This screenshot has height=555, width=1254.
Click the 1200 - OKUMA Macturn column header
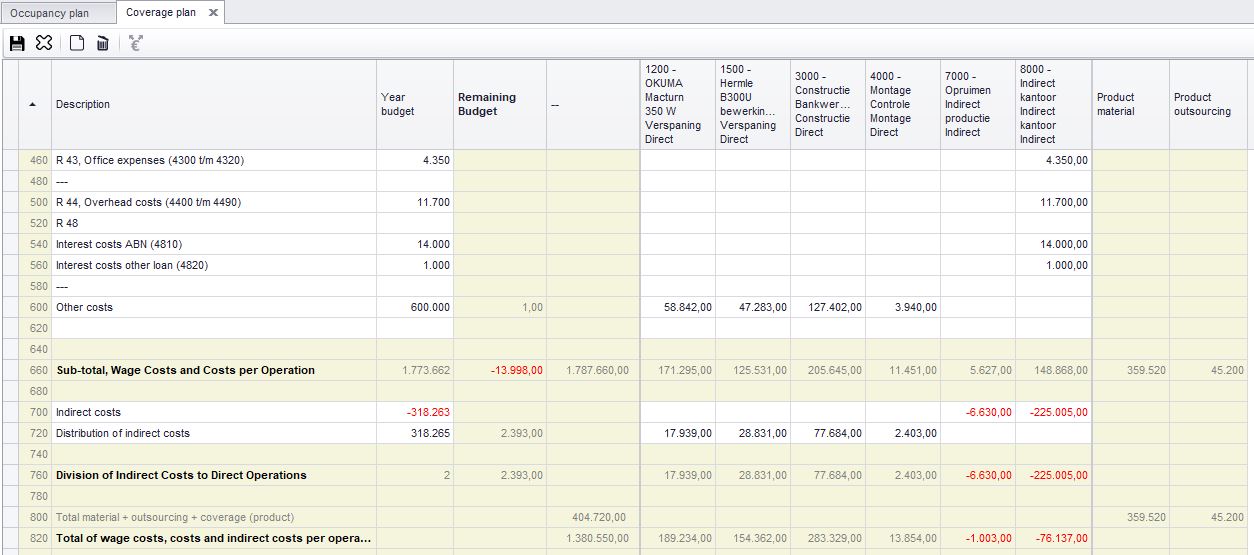678,104
